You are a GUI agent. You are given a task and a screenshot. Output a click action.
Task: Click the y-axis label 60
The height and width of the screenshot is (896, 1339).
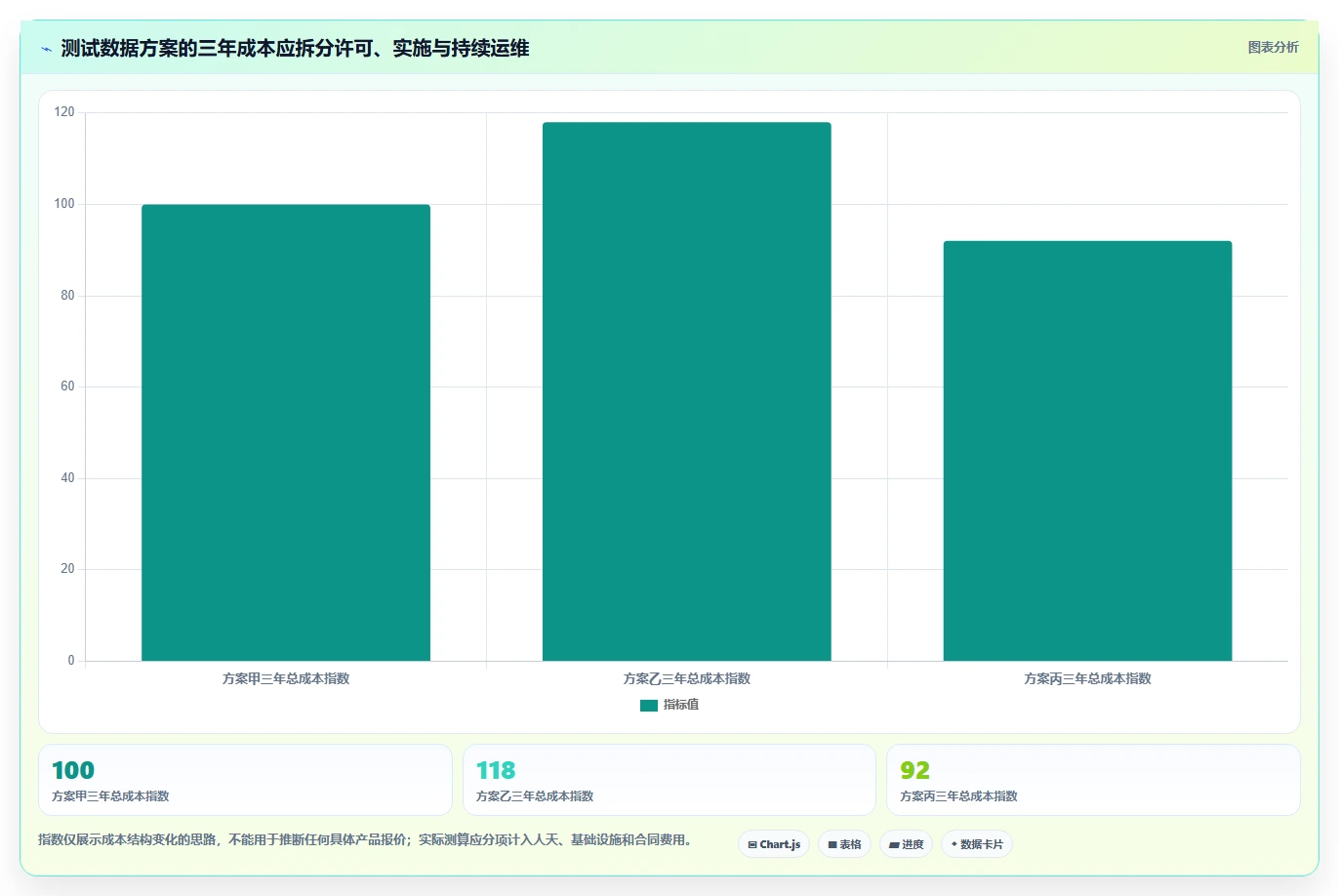tap(67, 387)
